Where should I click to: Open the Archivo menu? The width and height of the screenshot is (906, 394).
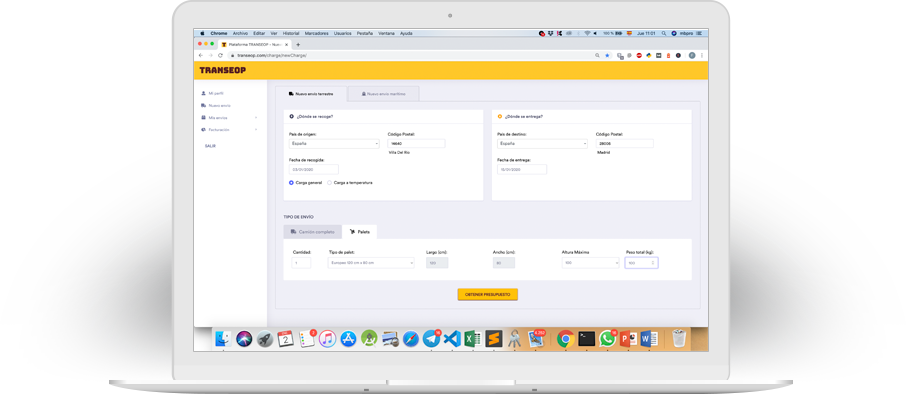240,34
